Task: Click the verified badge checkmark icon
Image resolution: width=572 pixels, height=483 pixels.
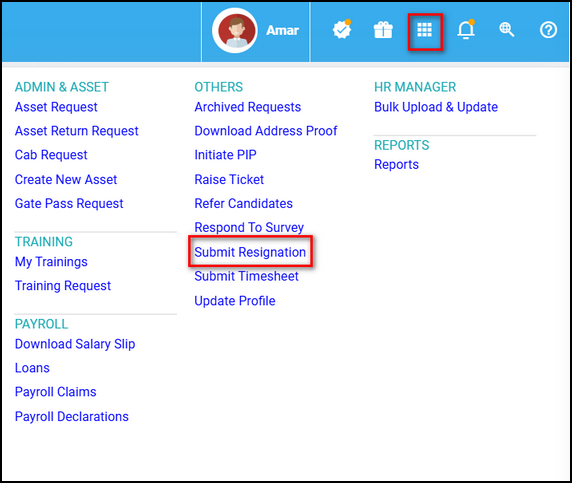Action: coord(342,29)
